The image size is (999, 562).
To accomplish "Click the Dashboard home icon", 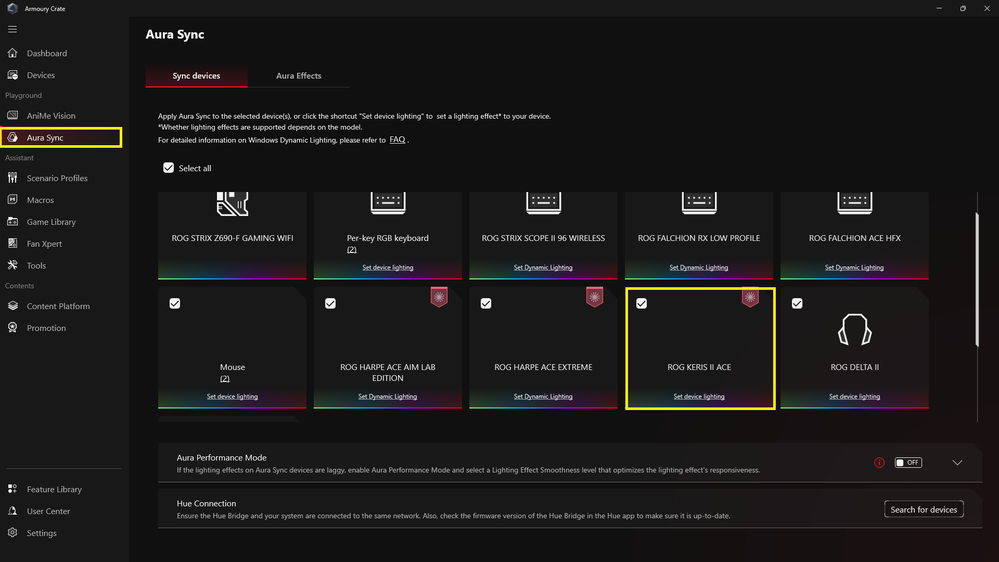I will 12,53.
